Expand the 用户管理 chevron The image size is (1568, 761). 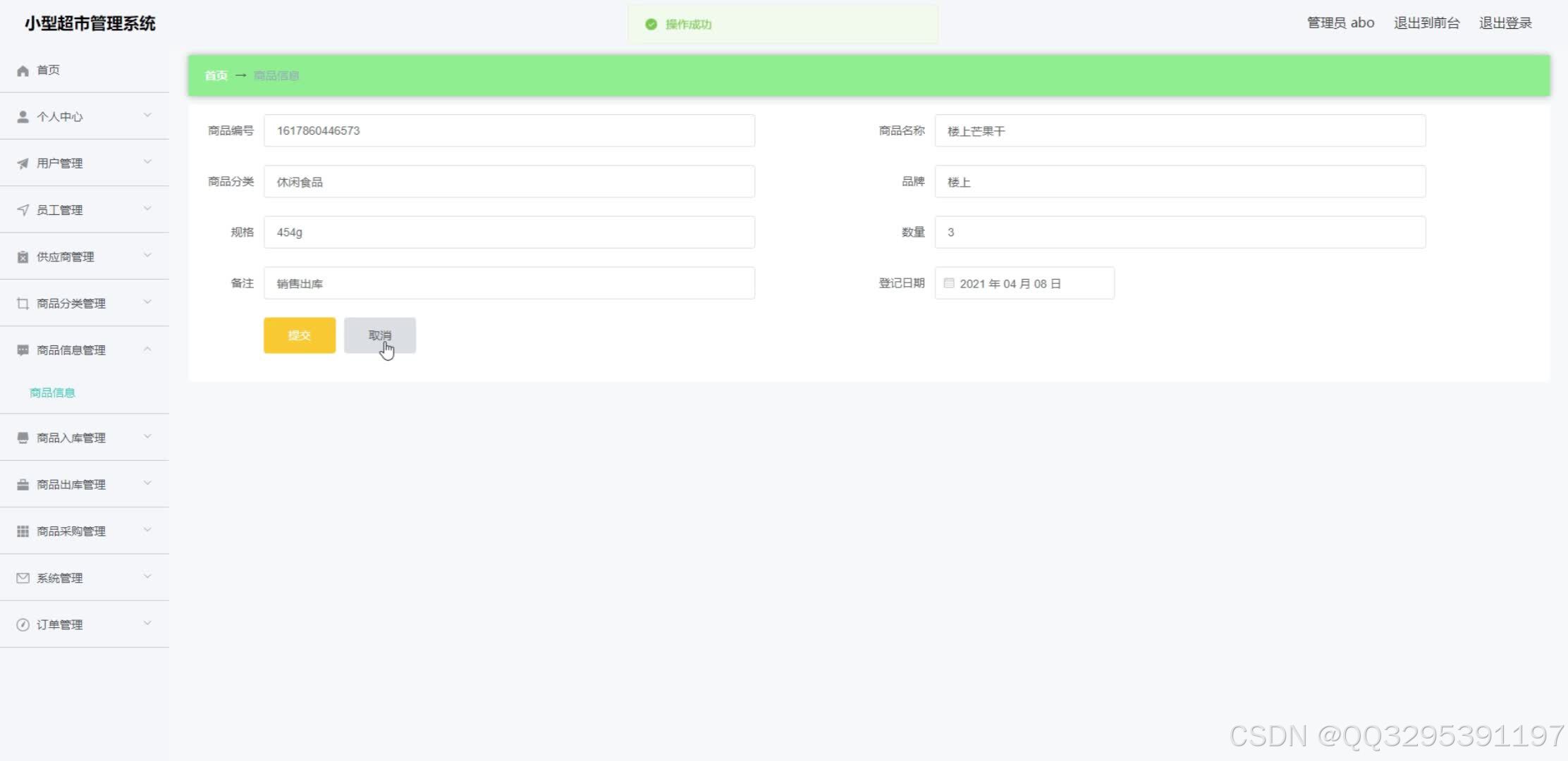click(x=147, y=161)
